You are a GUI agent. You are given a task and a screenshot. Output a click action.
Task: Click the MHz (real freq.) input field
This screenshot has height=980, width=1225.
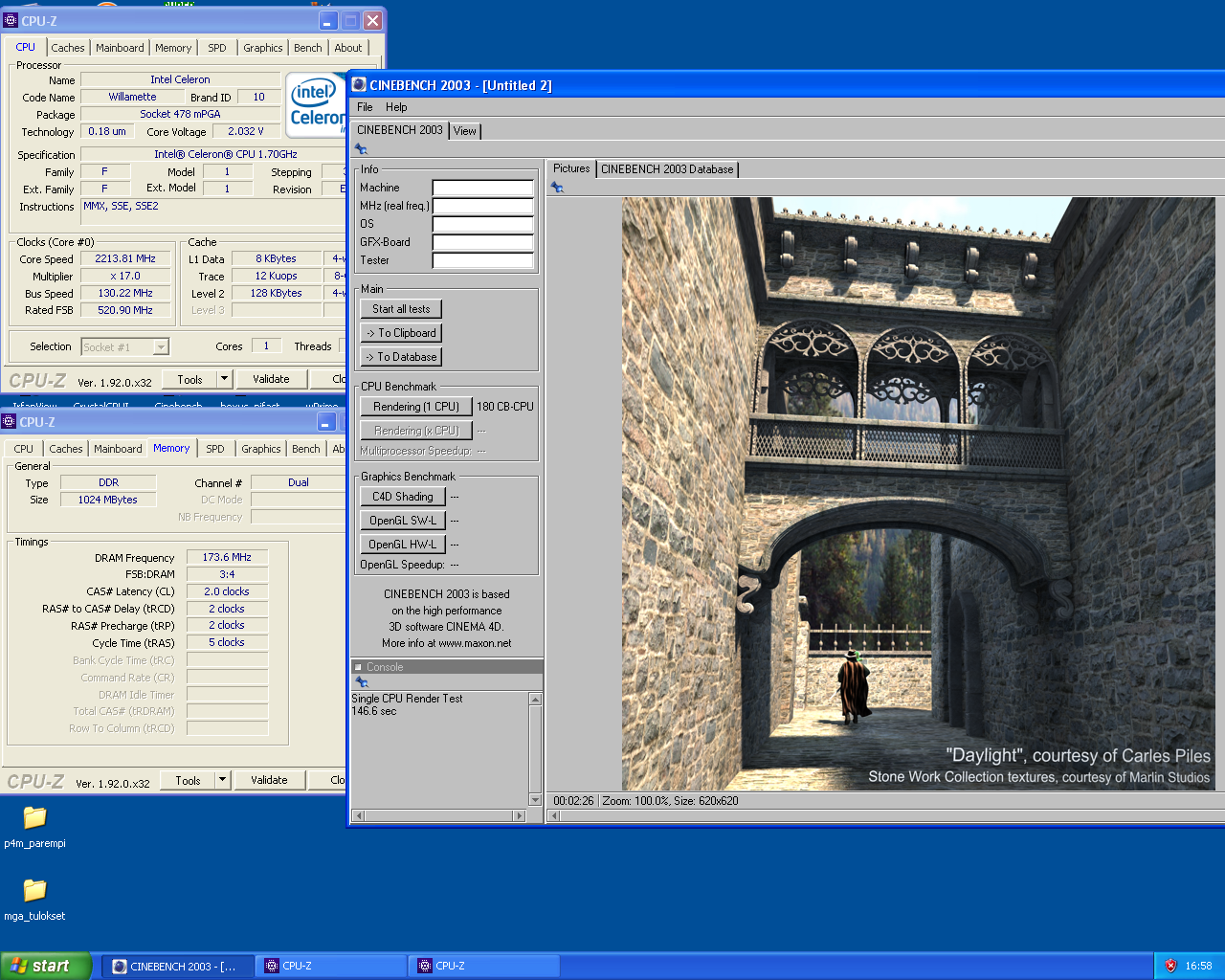click(483, 206)
